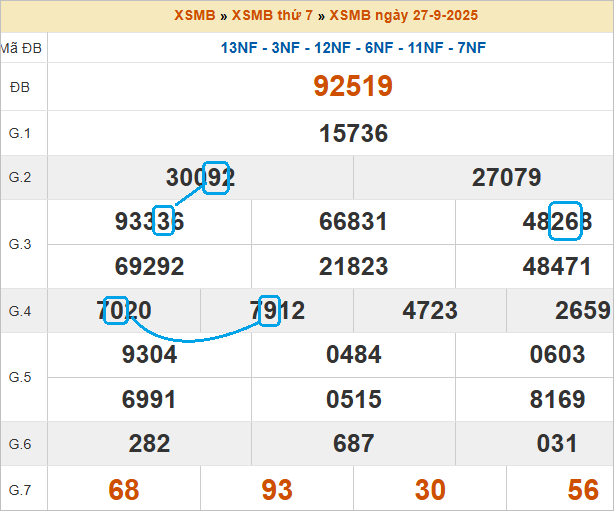Click the G.4 number 4723
The width and height of the screenshot is (614, 511).
pos(430,311)
